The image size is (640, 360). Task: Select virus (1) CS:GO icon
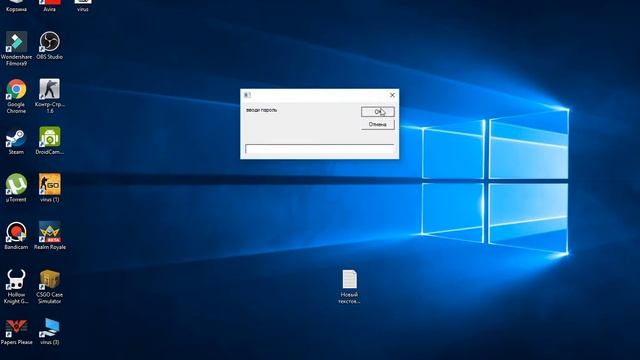click(x=49, y=188)
